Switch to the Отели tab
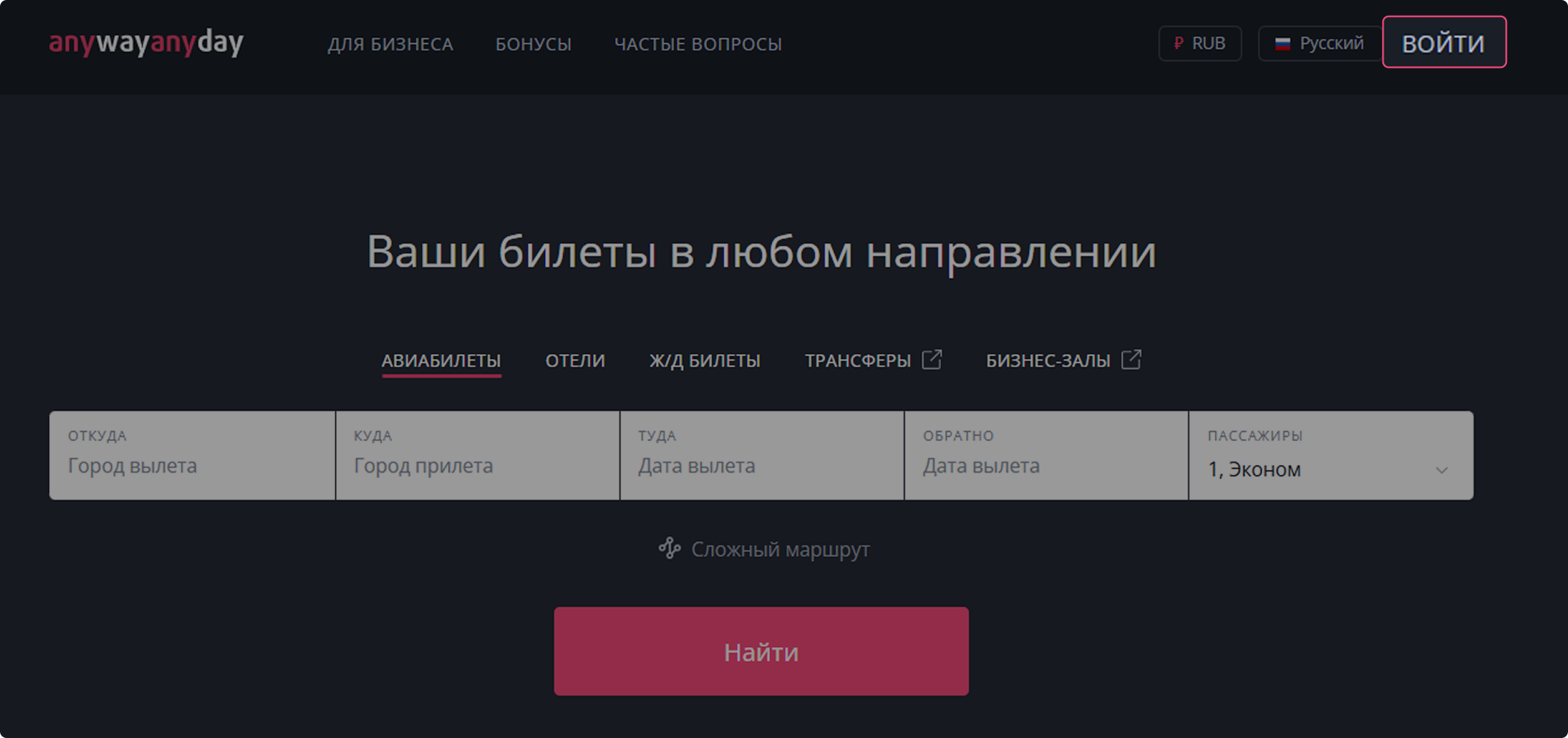1568x738 pixels. click(575, 361)
